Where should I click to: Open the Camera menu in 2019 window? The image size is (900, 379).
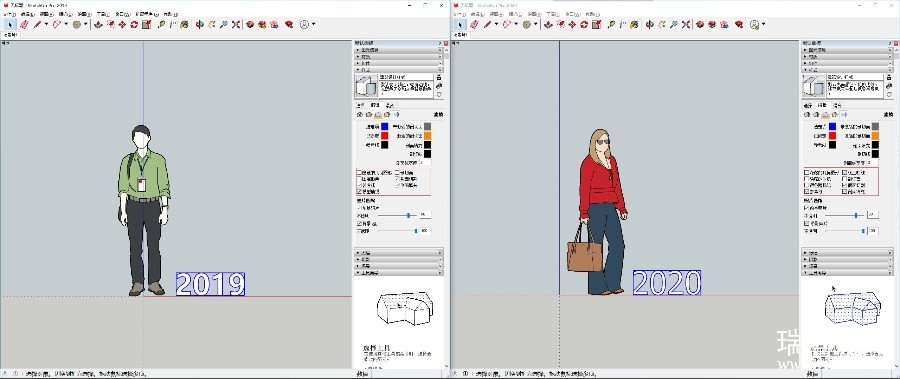[65, 14]
